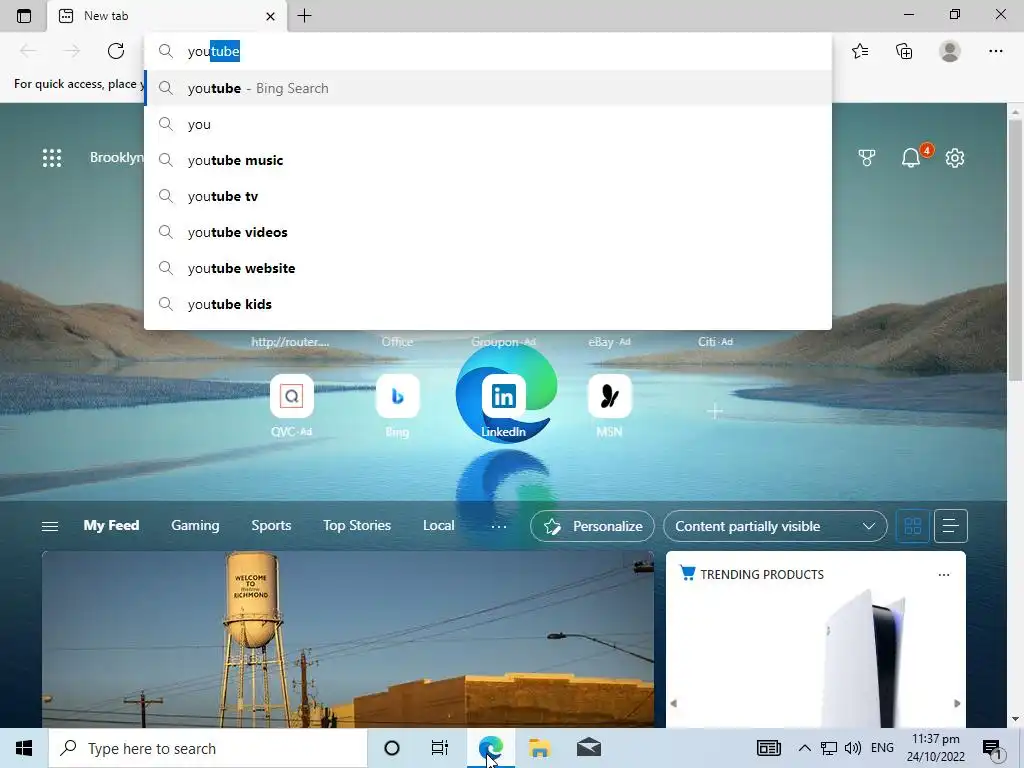Image resolution: width=1024 pixels, height=768 pixels.
Task: Open network status tray icon
Action: (x=829, y=748)
